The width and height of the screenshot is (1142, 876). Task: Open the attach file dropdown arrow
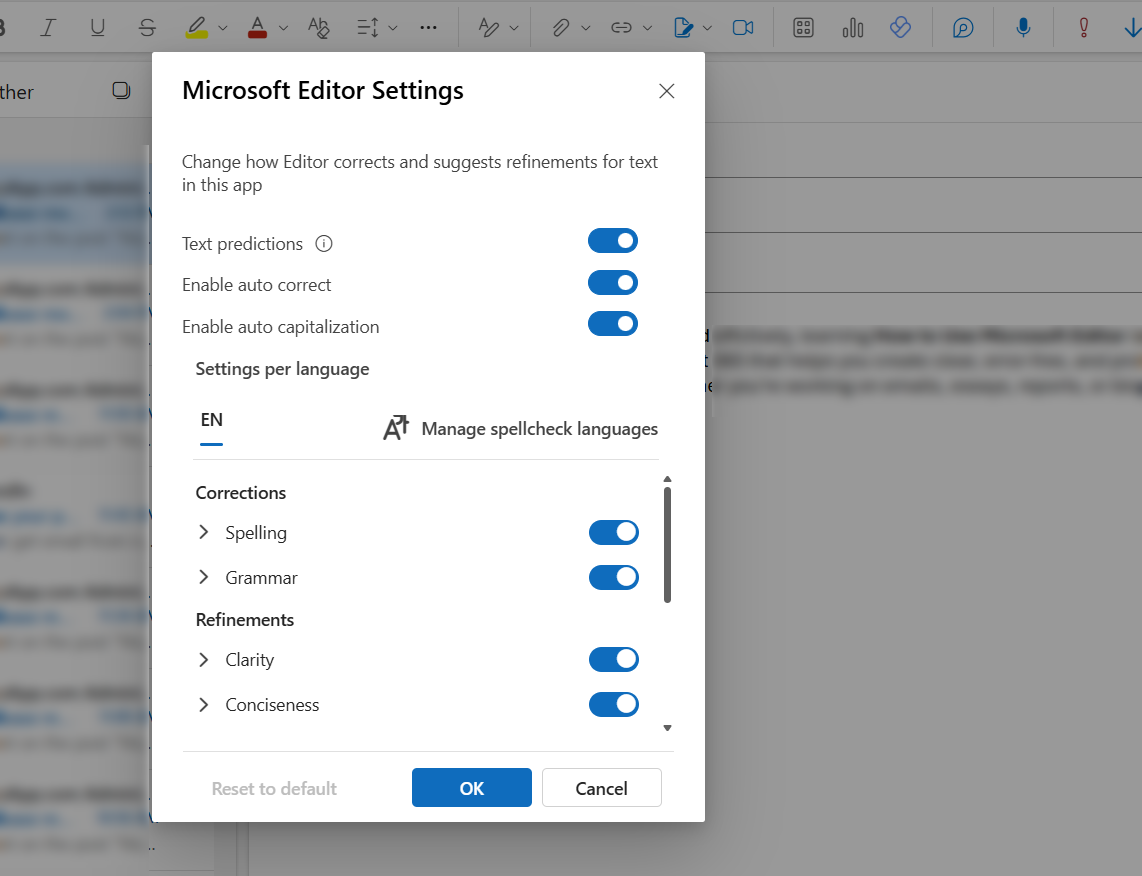coord(586,28)
